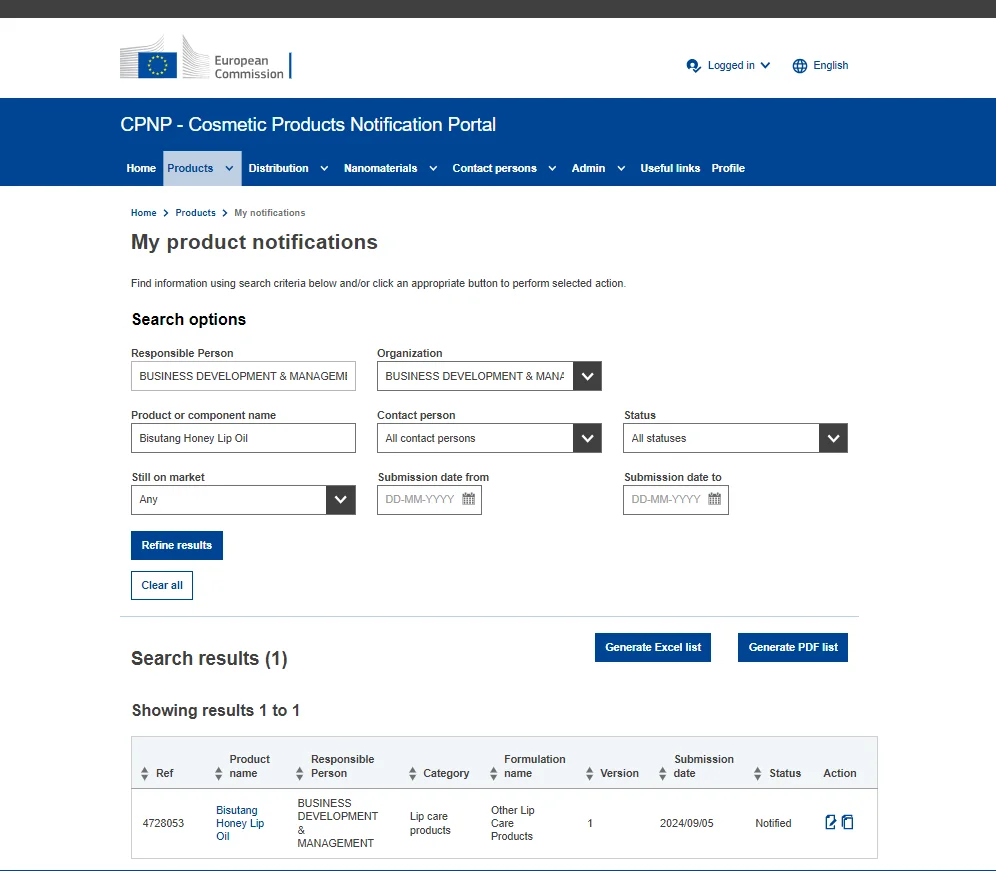This screenshot has height=871, width=996.
Task: Sort results by Submission date arrows
Action: point(662,774)
